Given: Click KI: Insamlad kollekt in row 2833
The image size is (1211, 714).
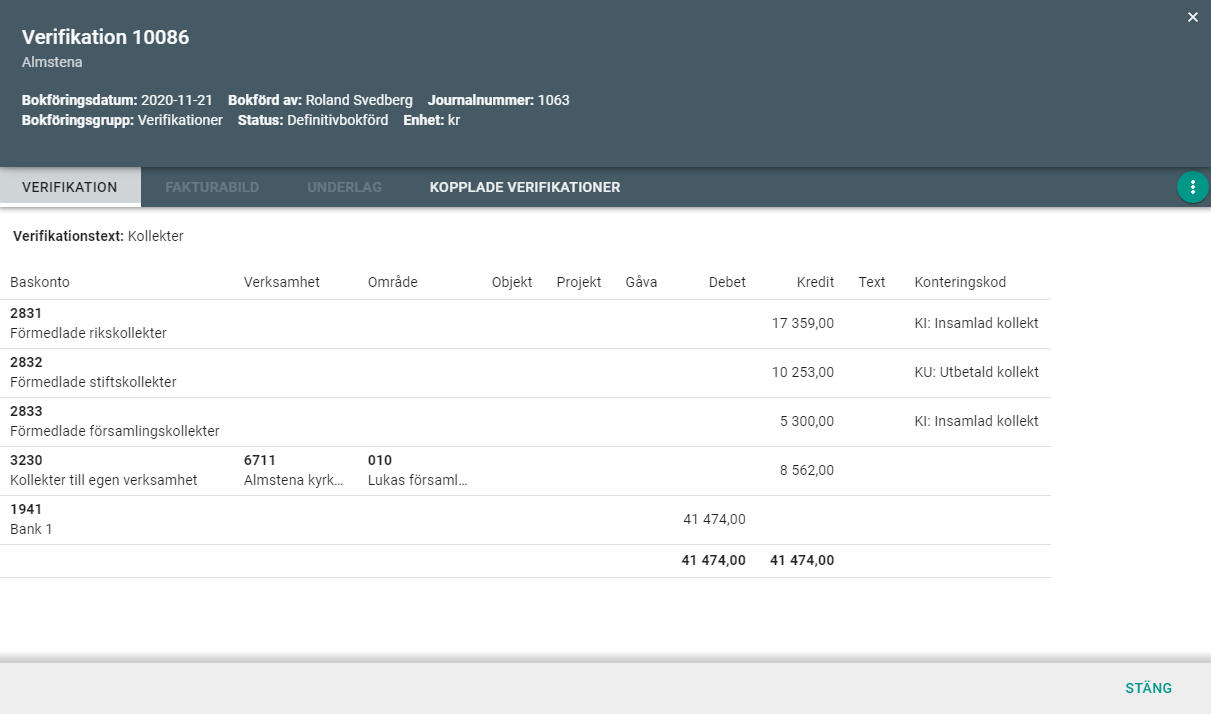Looking at the screenshot, I should [x=976, y=421].
